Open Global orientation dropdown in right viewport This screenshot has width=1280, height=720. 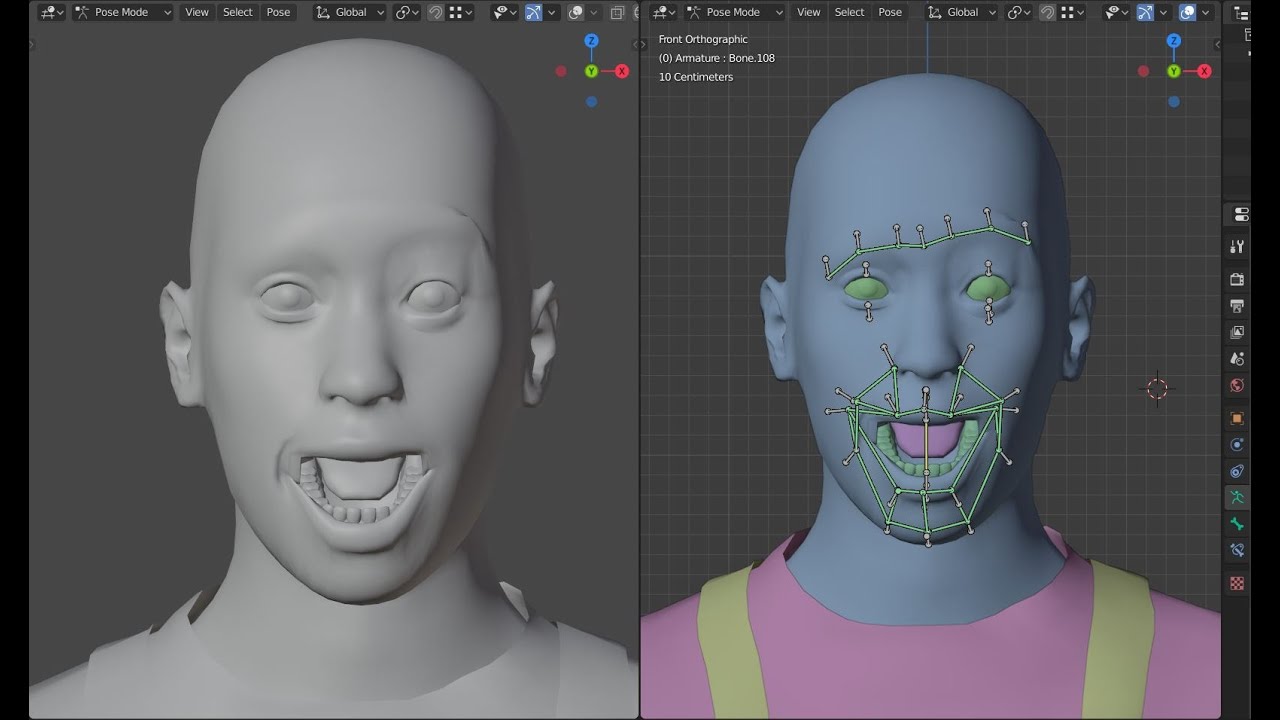(962, 12)
